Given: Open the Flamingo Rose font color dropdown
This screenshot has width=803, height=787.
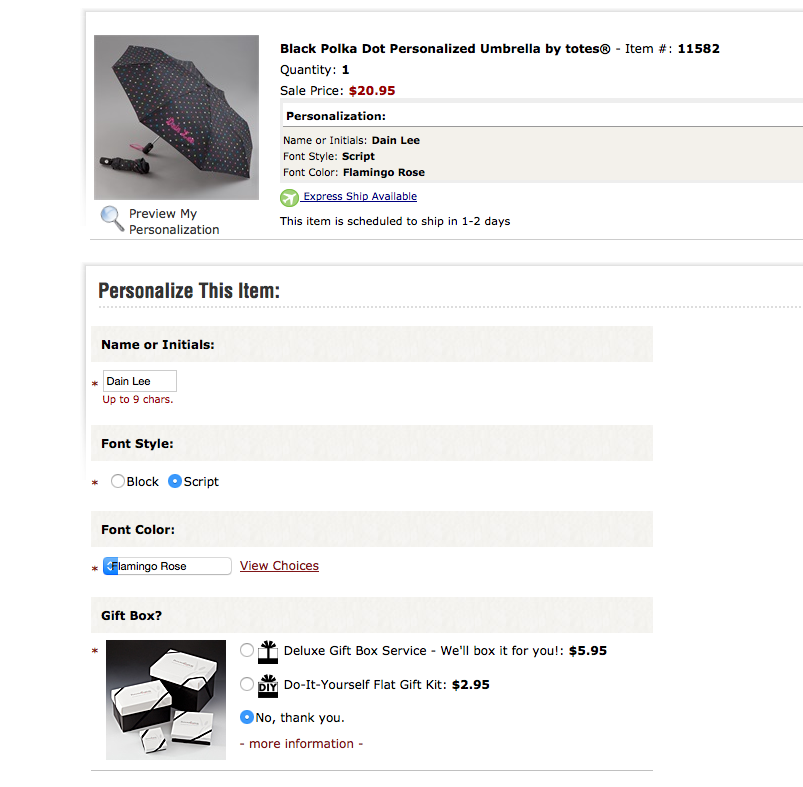Looking at the screenshot, I should [x=167, y=566].
